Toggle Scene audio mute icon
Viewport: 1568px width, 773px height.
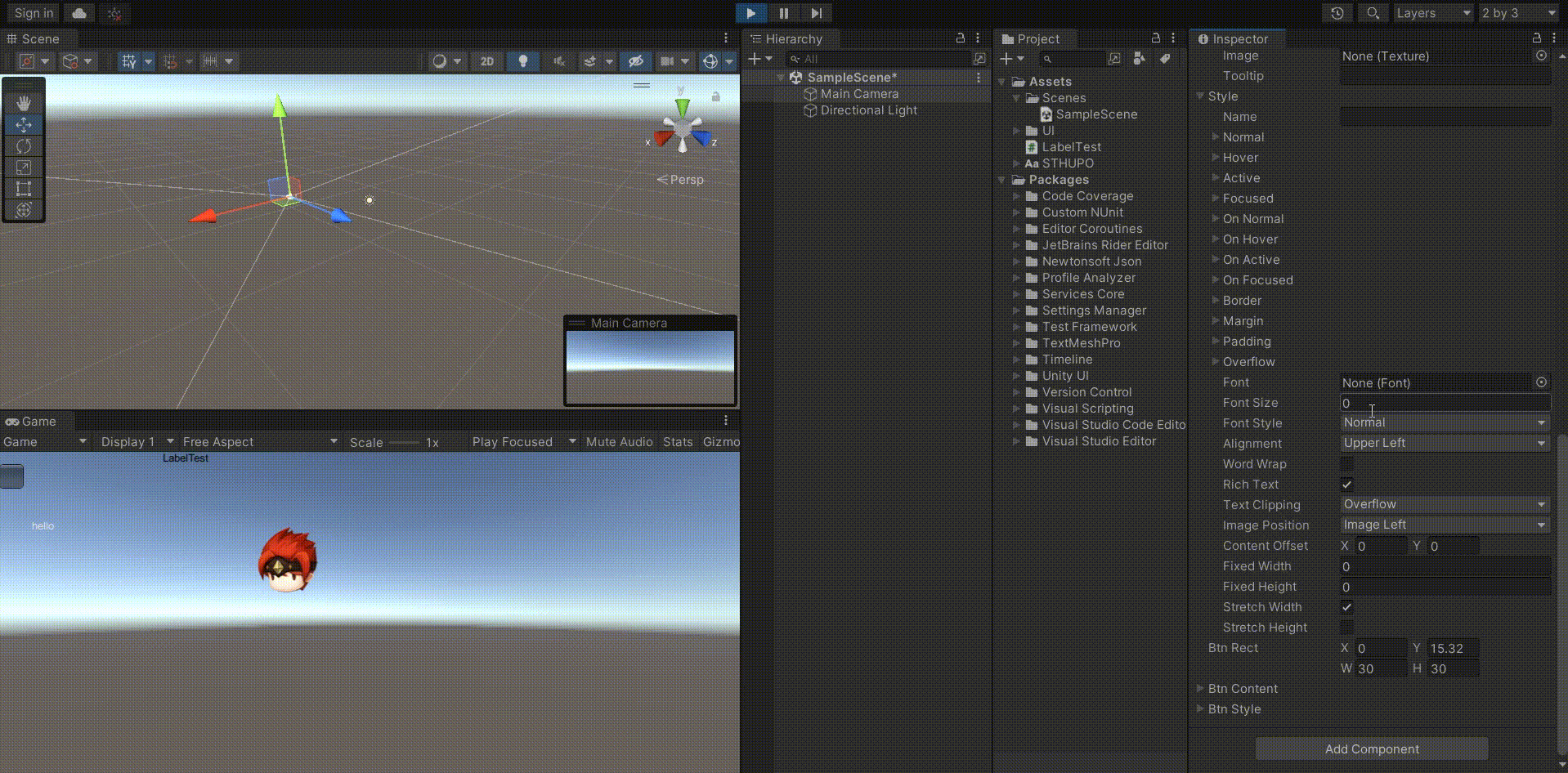tap(559, 61)
